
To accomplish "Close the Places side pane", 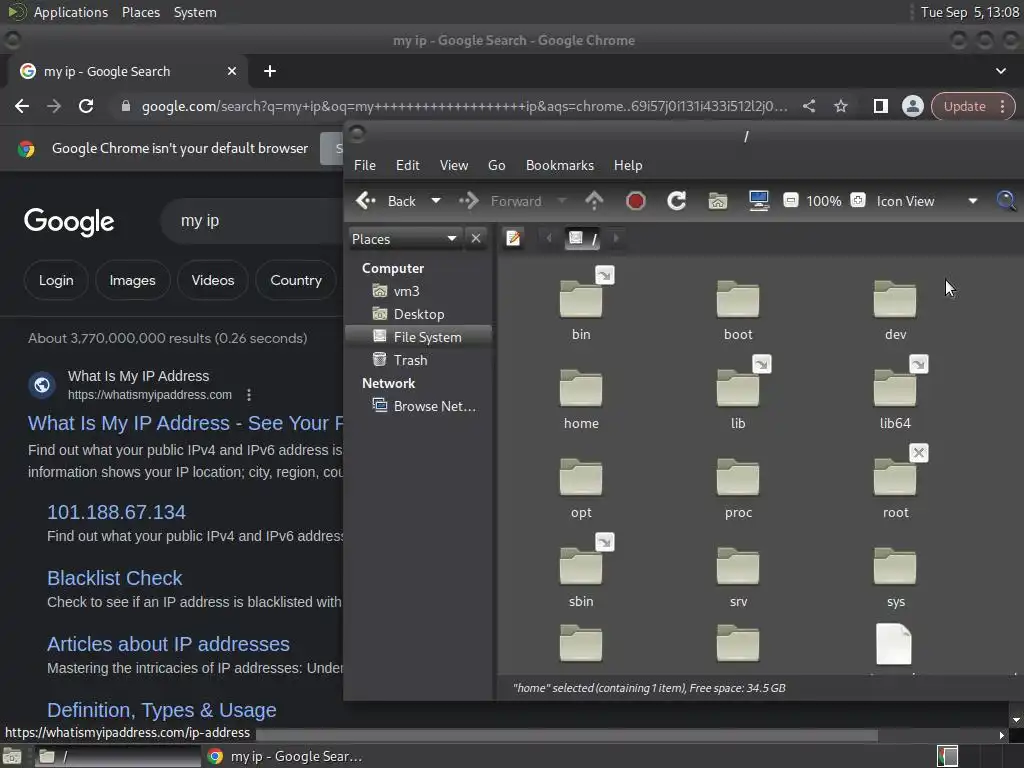I will pyautogui.click(x=476, y=238).
